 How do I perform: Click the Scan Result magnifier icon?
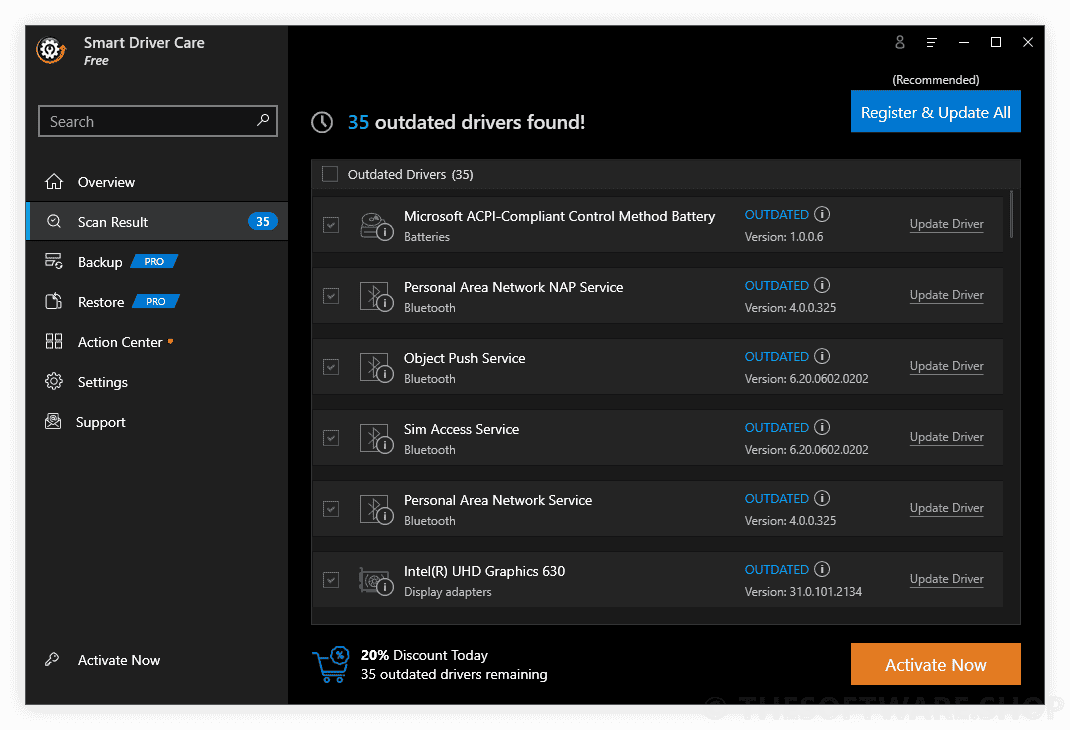[54, 222]
